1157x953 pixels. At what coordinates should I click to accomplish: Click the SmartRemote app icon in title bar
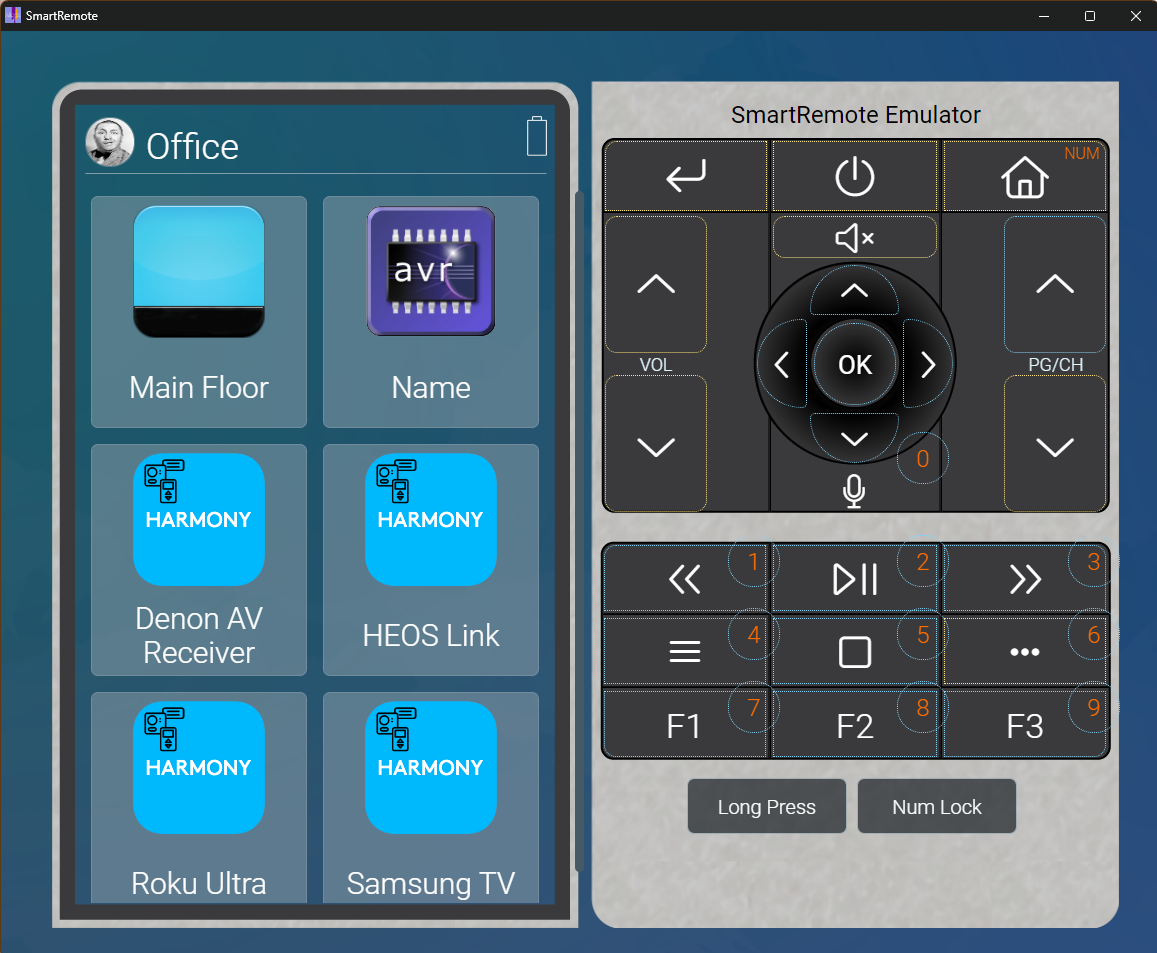click(x=13, y=15)
